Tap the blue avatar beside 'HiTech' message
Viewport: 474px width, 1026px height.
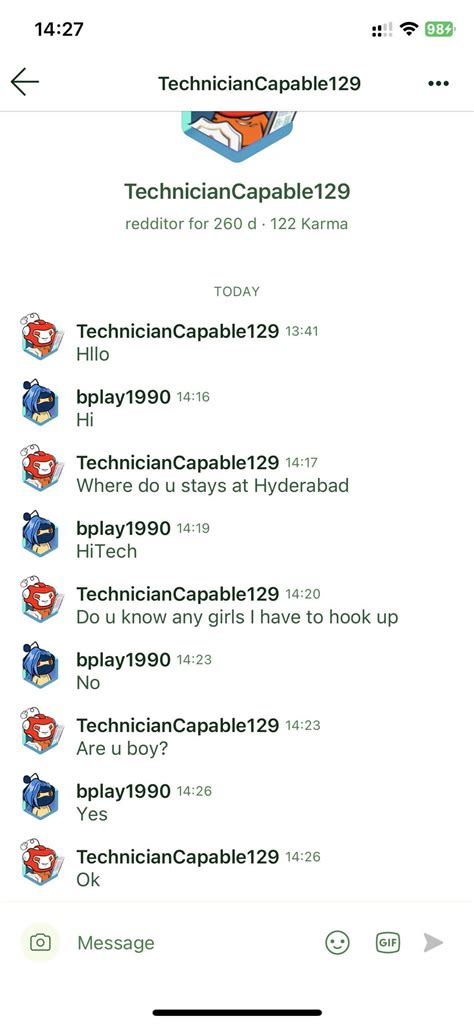point(40,533)
